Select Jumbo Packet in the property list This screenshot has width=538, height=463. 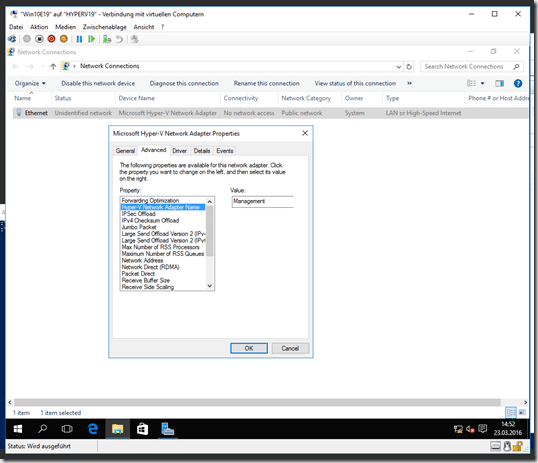(139, 227)
